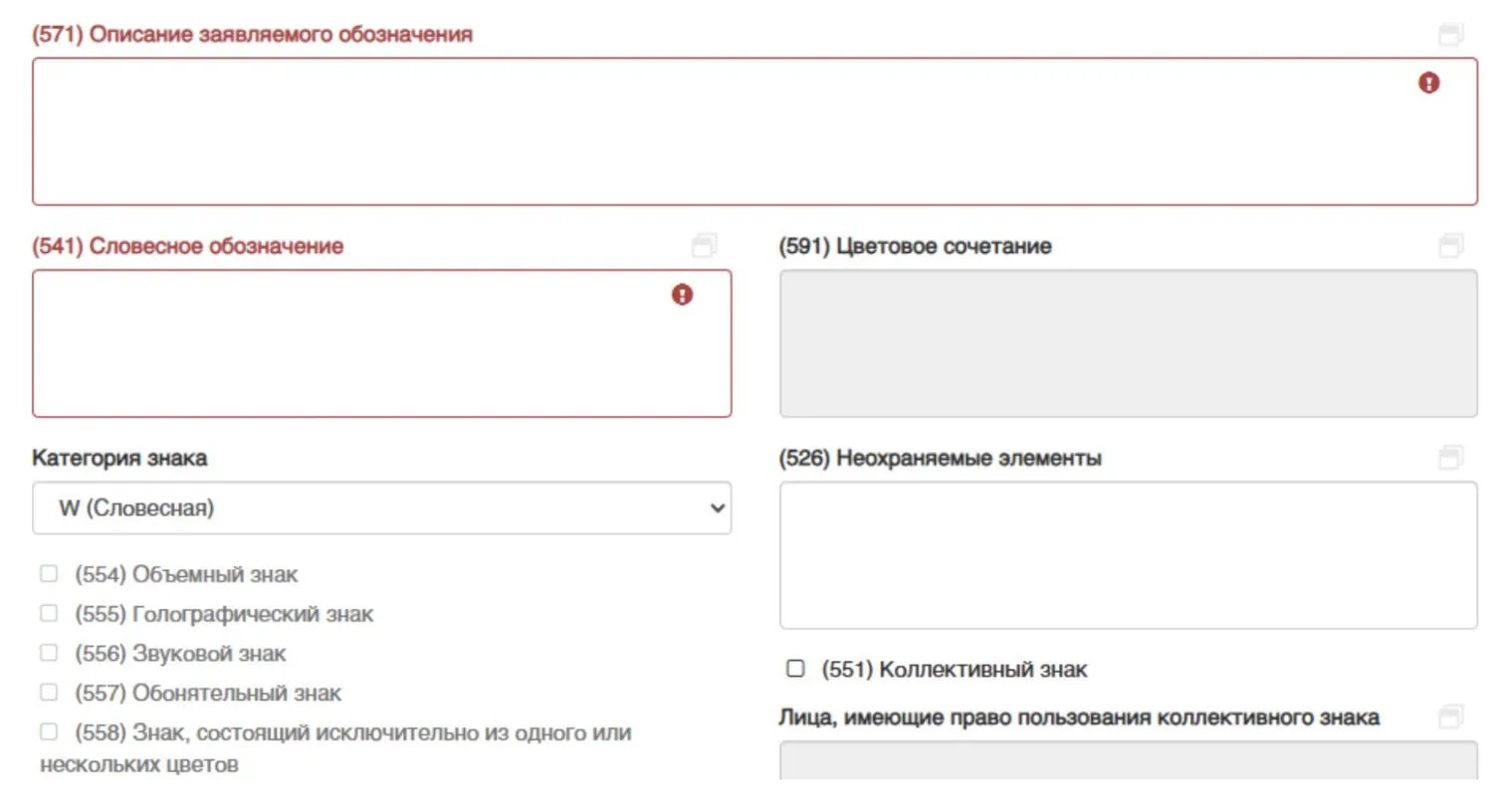
Task: Click the expand icon next to field (571)
Action: (x=1450, y=35)
